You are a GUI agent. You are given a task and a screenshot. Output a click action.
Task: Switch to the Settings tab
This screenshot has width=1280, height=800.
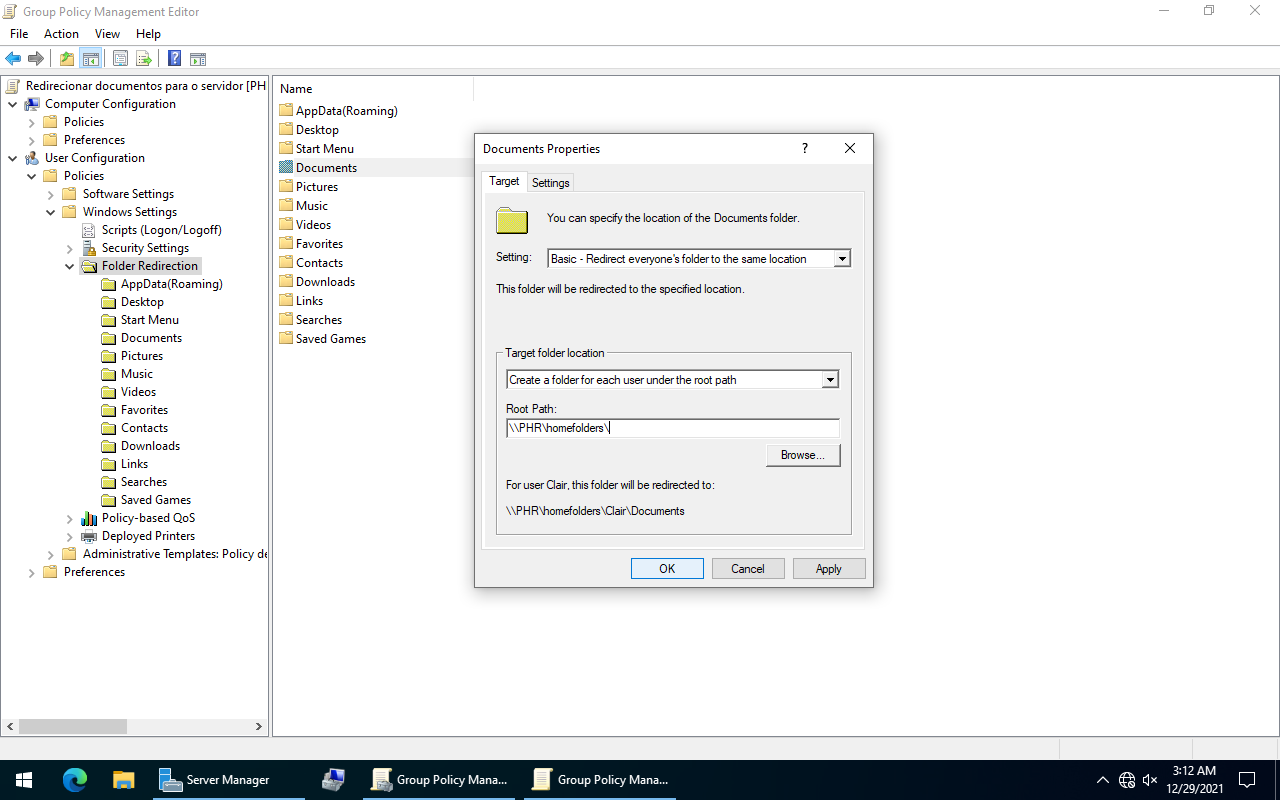(550, 182)
